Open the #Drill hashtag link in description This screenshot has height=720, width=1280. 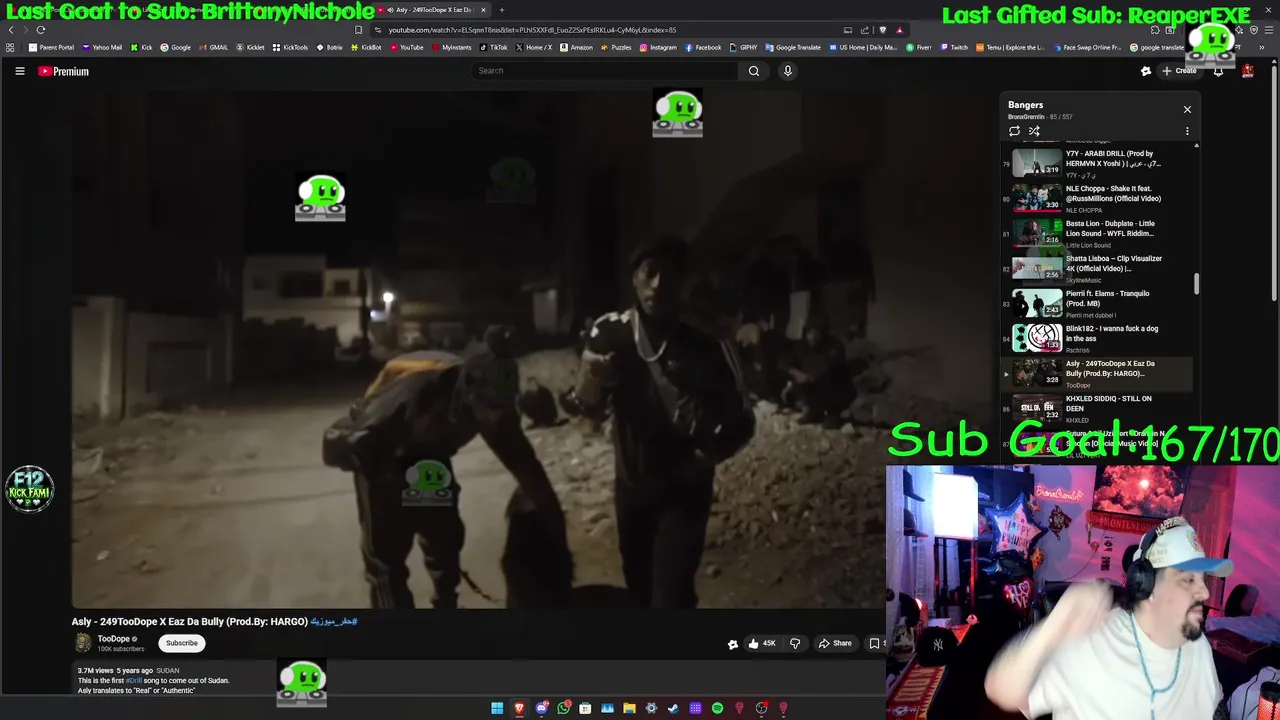pos(133,680)
